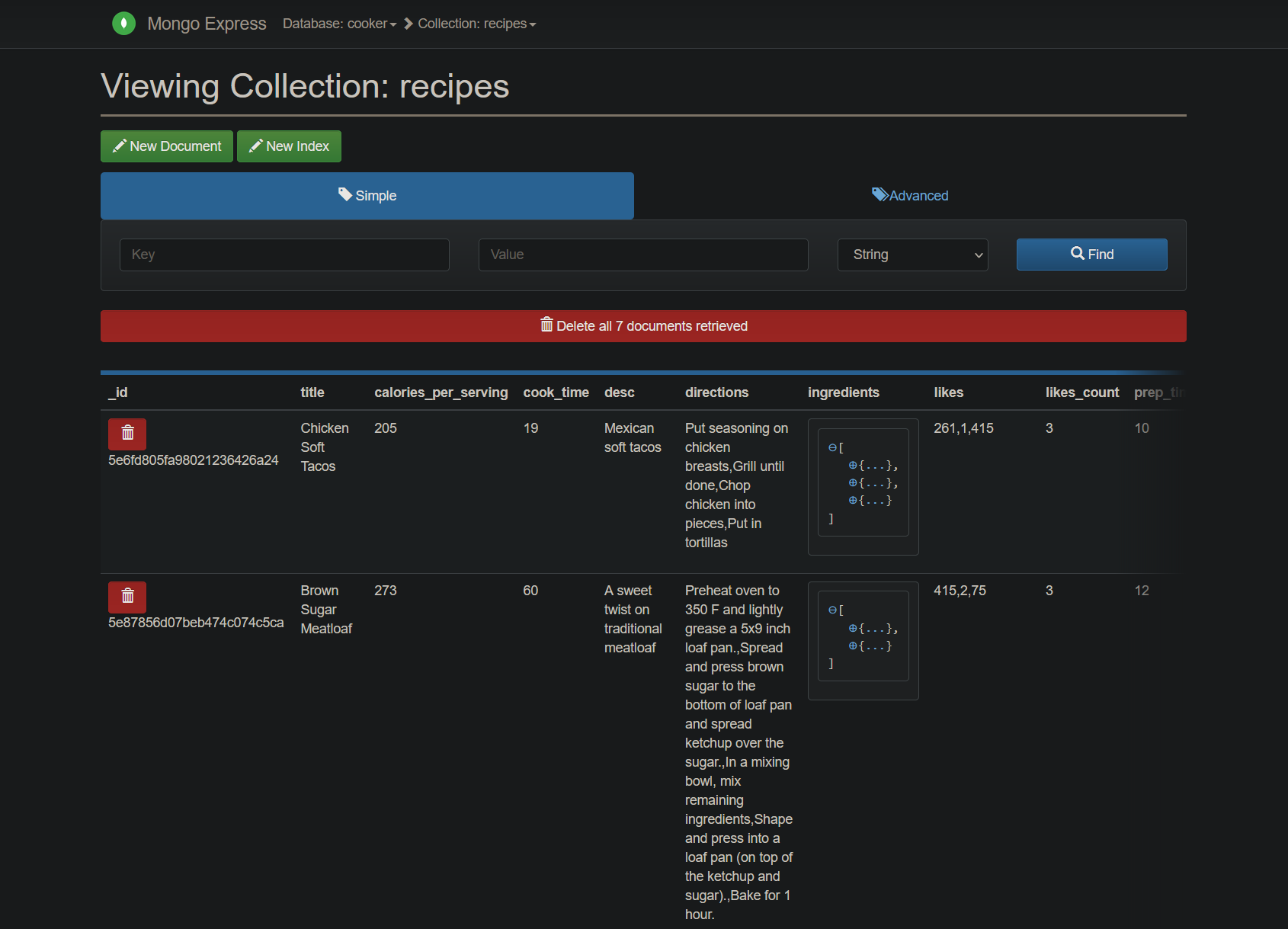The width and height of the screenshot is (1288, 929).
Task: Click the calories value 273
Action: click(x=386, y=591)
